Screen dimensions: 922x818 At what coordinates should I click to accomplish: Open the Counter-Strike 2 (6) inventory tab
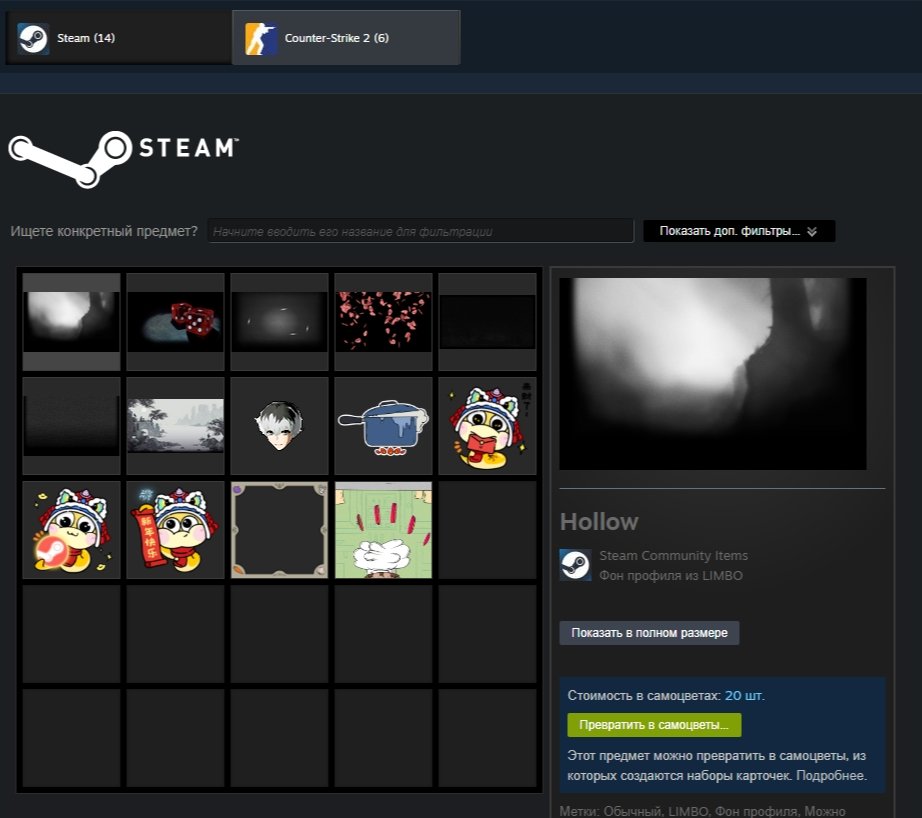(x=346, y=38)
